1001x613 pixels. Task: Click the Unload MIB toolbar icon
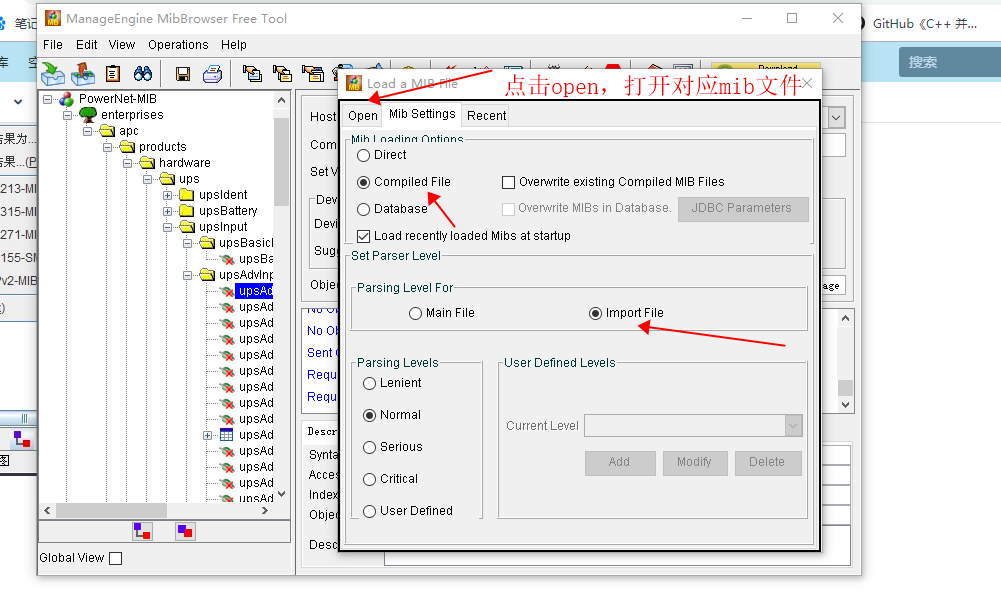click(x=83, y=74)
